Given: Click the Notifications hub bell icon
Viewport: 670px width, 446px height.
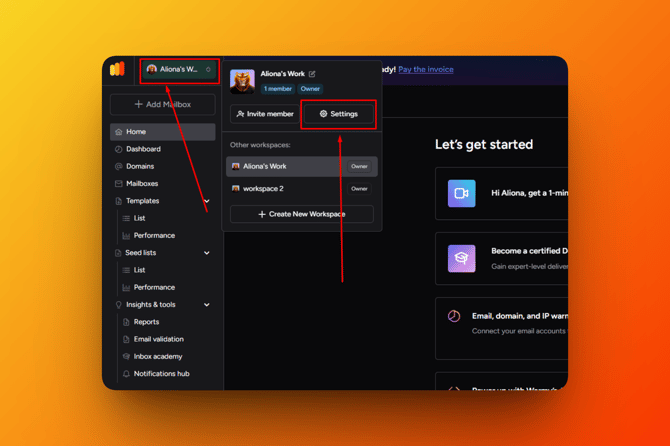Looking at the screenshot, I should pos(126,374).
